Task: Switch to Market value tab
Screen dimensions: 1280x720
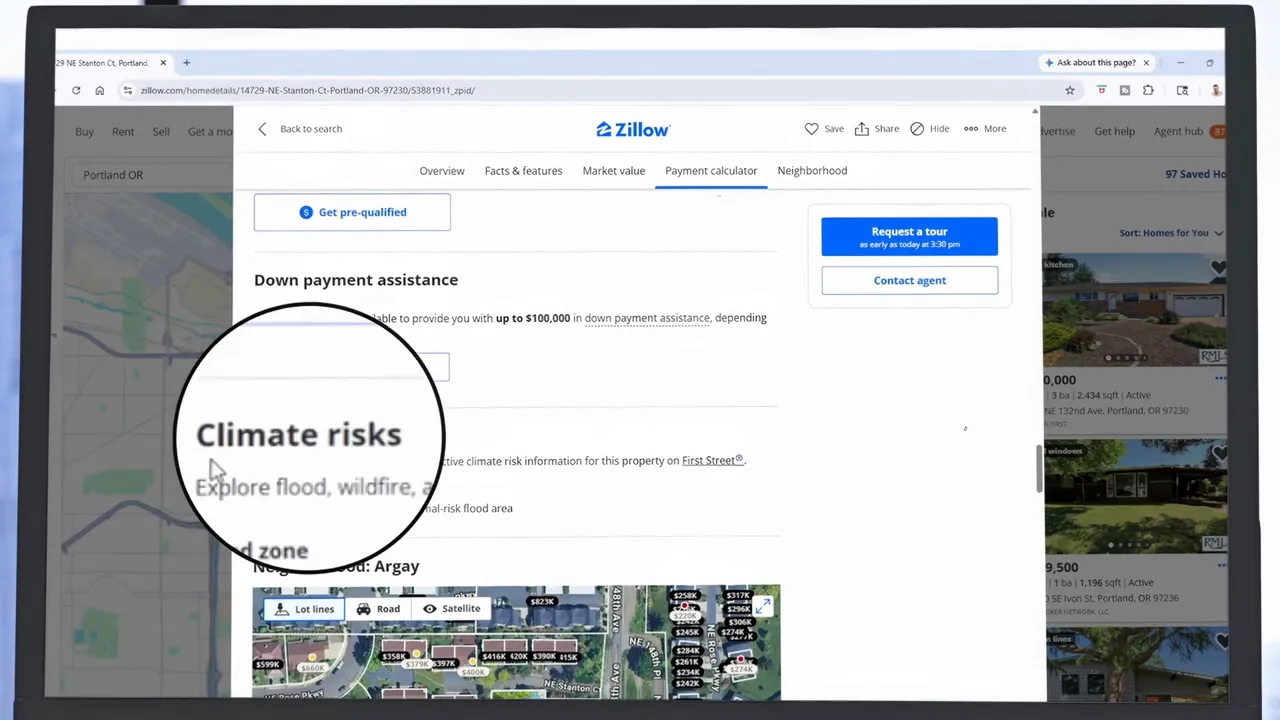Action: (x=614, y=171)
